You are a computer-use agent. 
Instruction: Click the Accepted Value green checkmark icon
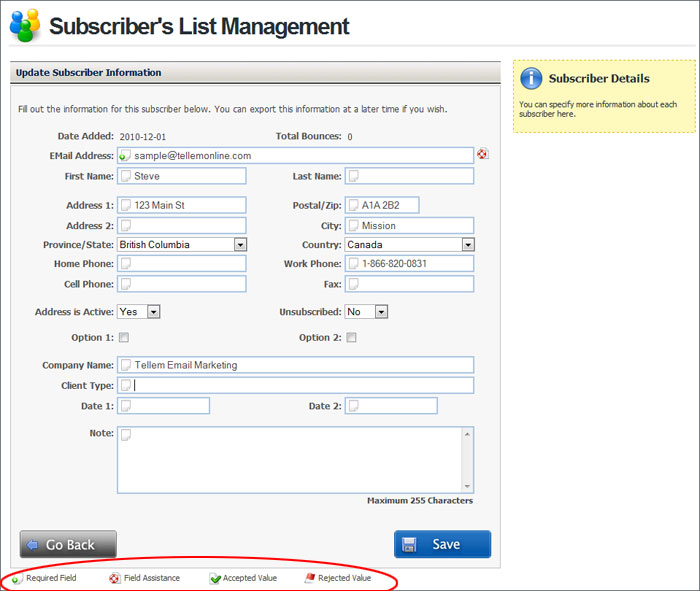(215, 579)
